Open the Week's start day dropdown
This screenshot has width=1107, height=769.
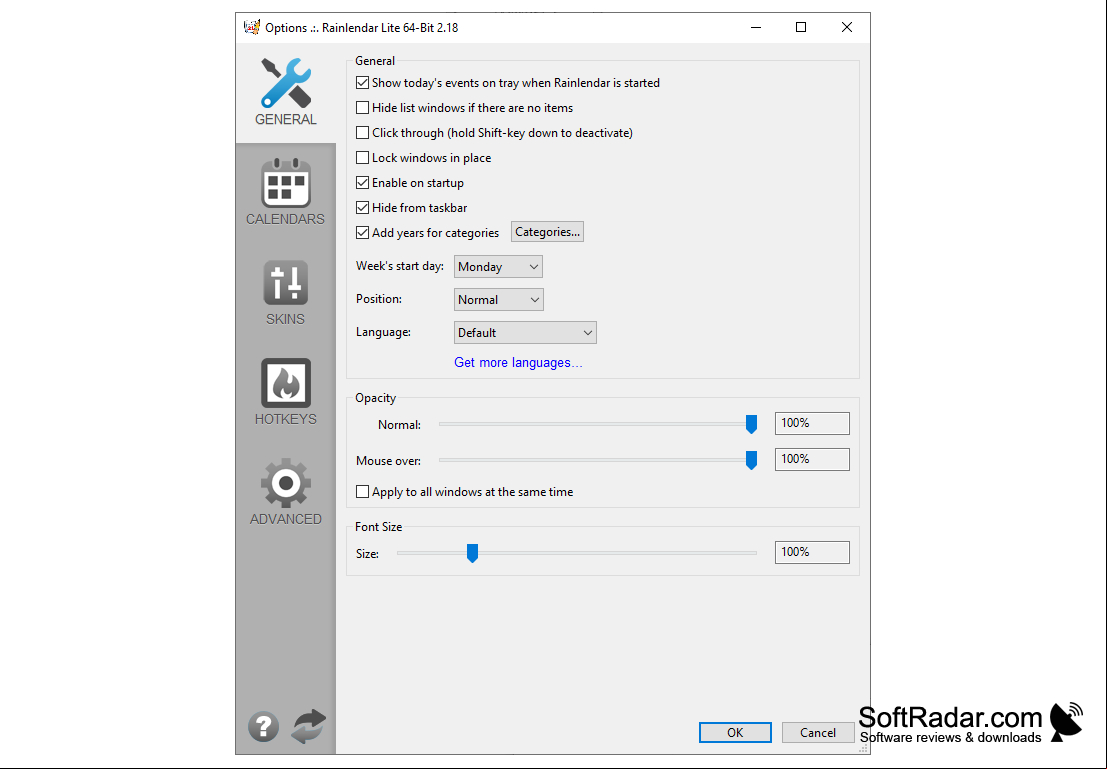tap(498, 266)
